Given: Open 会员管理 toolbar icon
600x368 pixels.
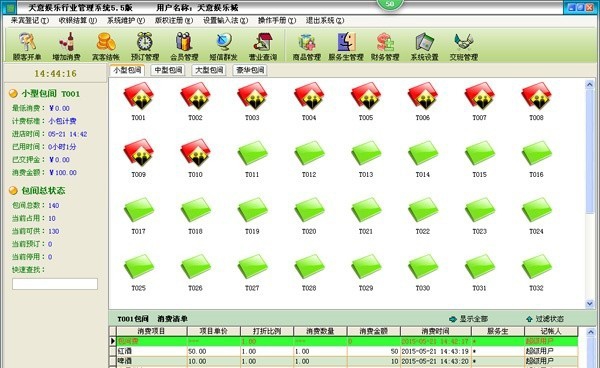Looking at the screenshot, I should click(x=184, y=47).
